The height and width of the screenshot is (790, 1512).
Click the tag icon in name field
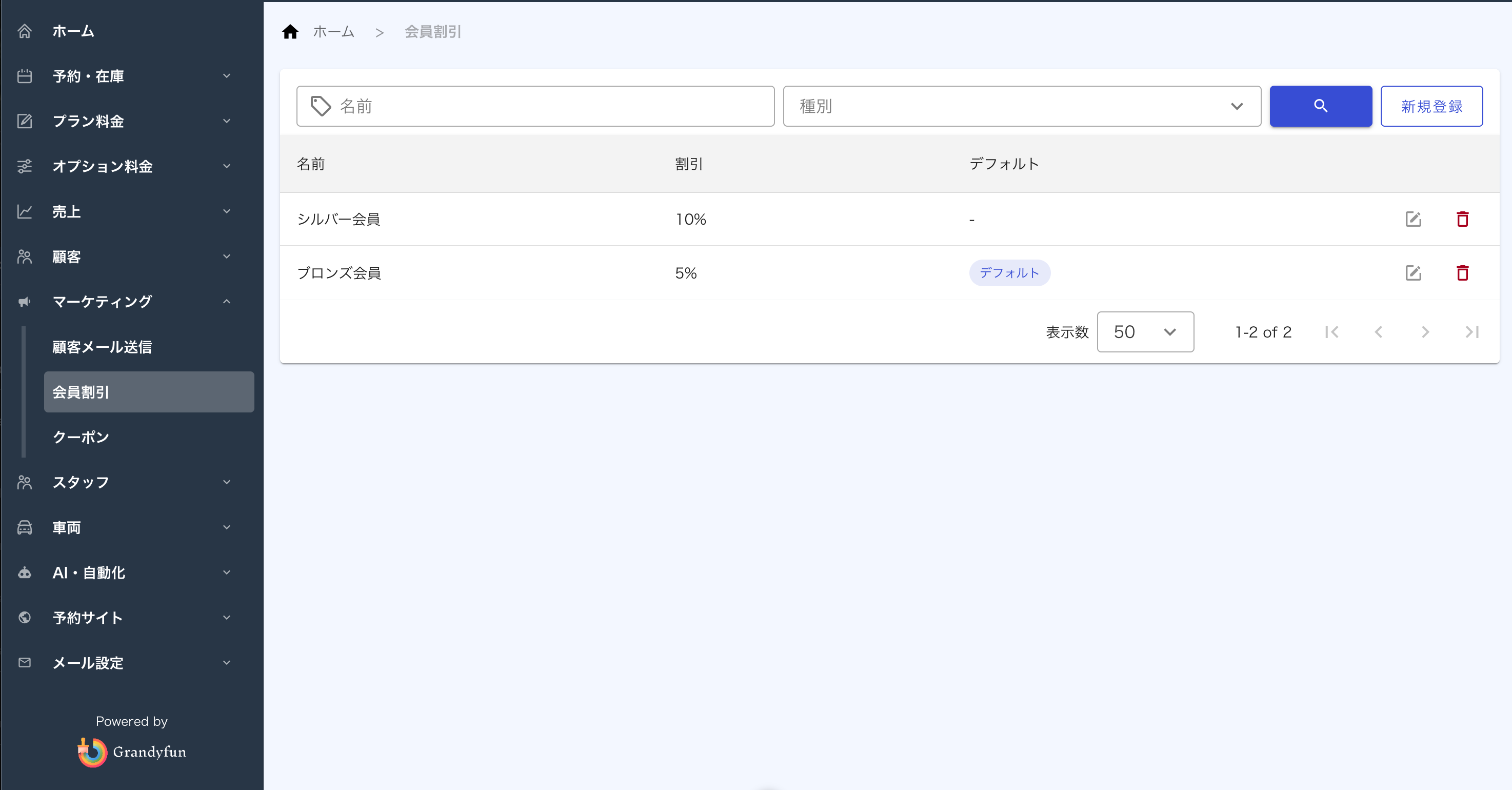click(x=321, y=106)
